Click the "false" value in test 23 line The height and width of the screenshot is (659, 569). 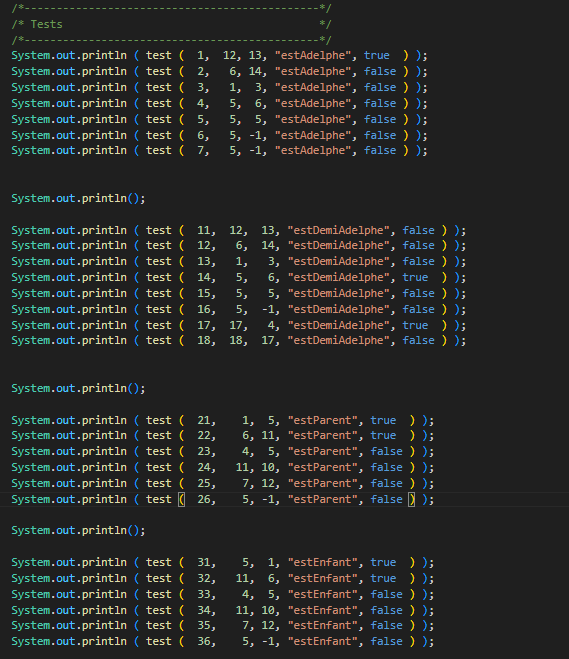click(x=387, y=451)
